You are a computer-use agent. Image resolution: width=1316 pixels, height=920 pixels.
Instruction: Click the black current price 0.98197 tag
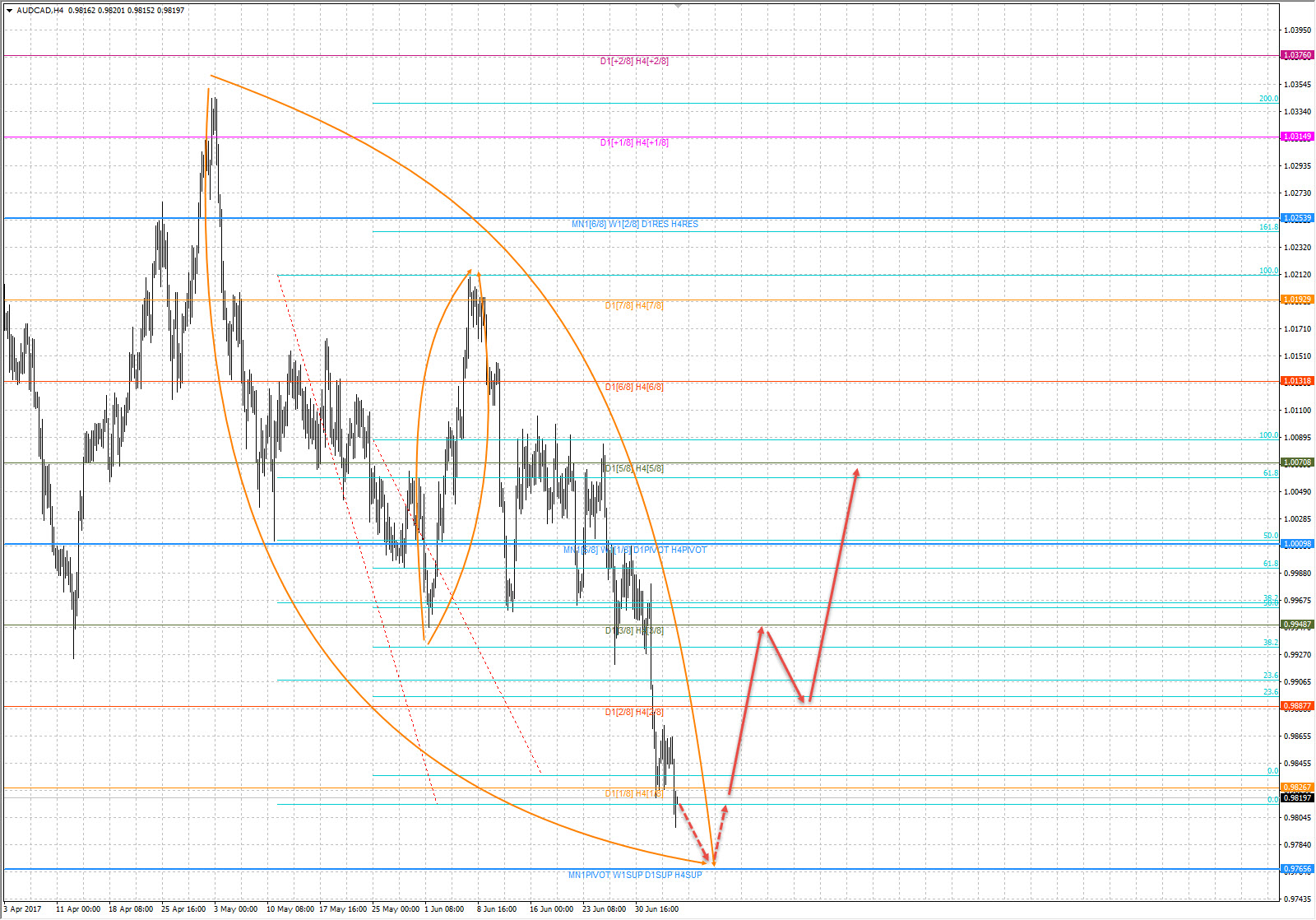(1297, 797)
